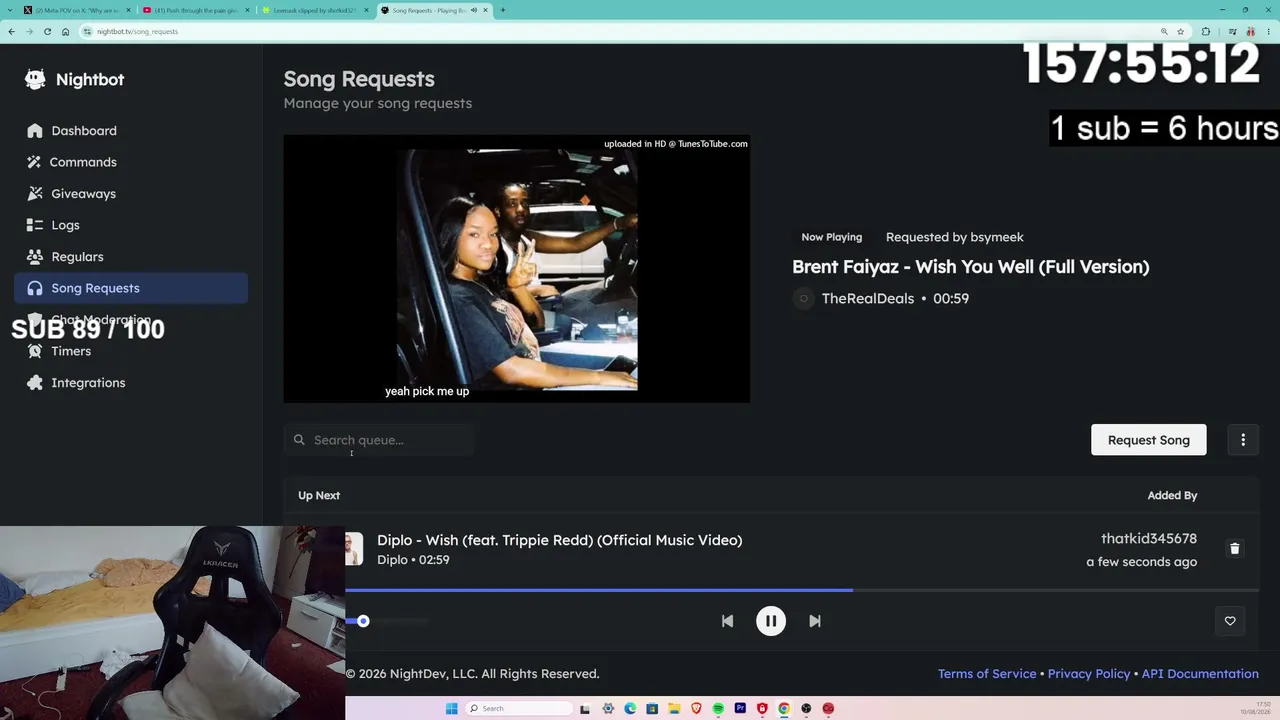The image size is (1280, 720).
Task: Click the Regulars people icon
Action: pos(35,257)
